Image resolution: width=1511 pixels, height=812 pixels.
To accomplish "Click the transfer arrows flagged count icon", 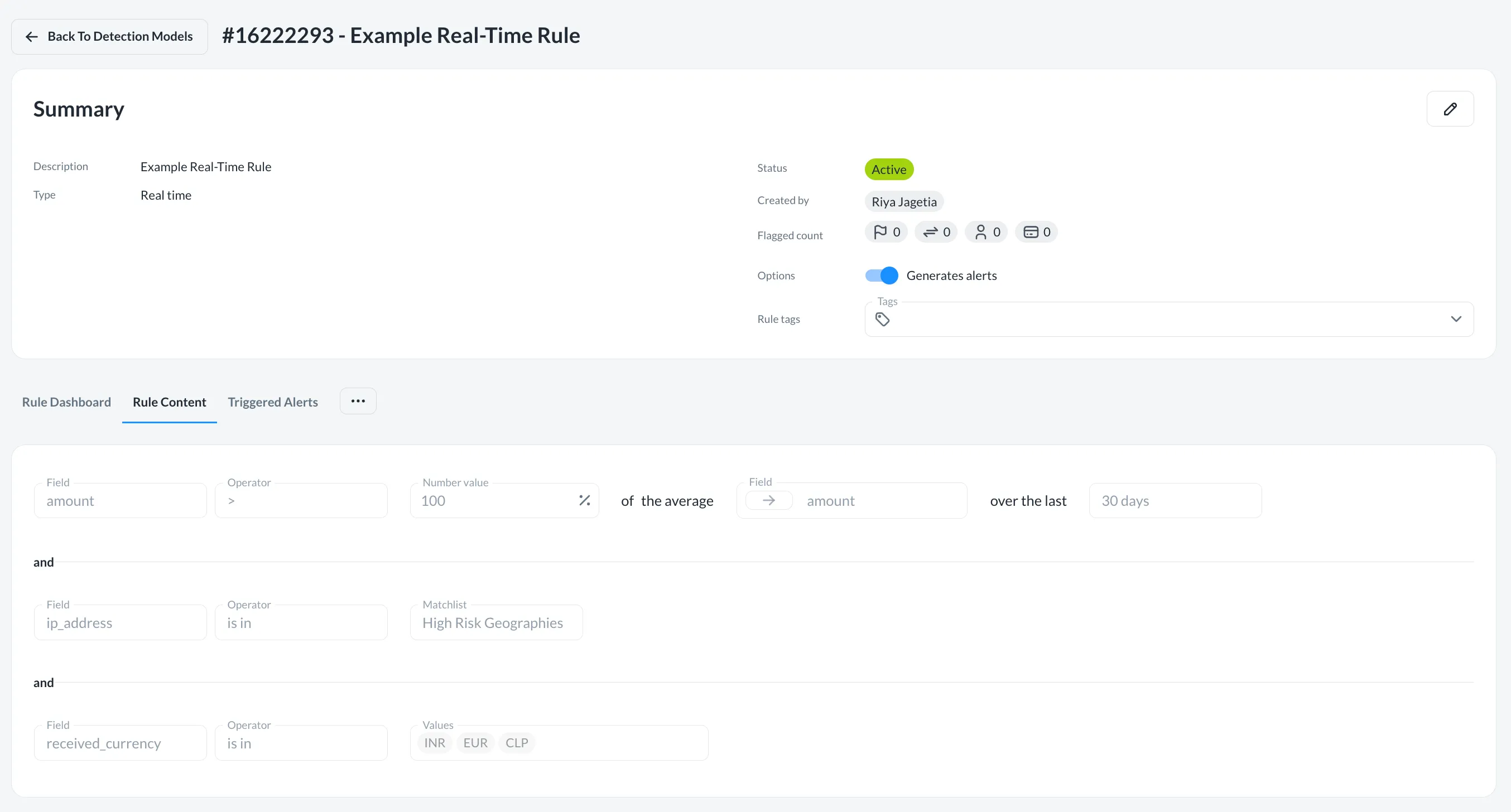I will click(930, 232).
